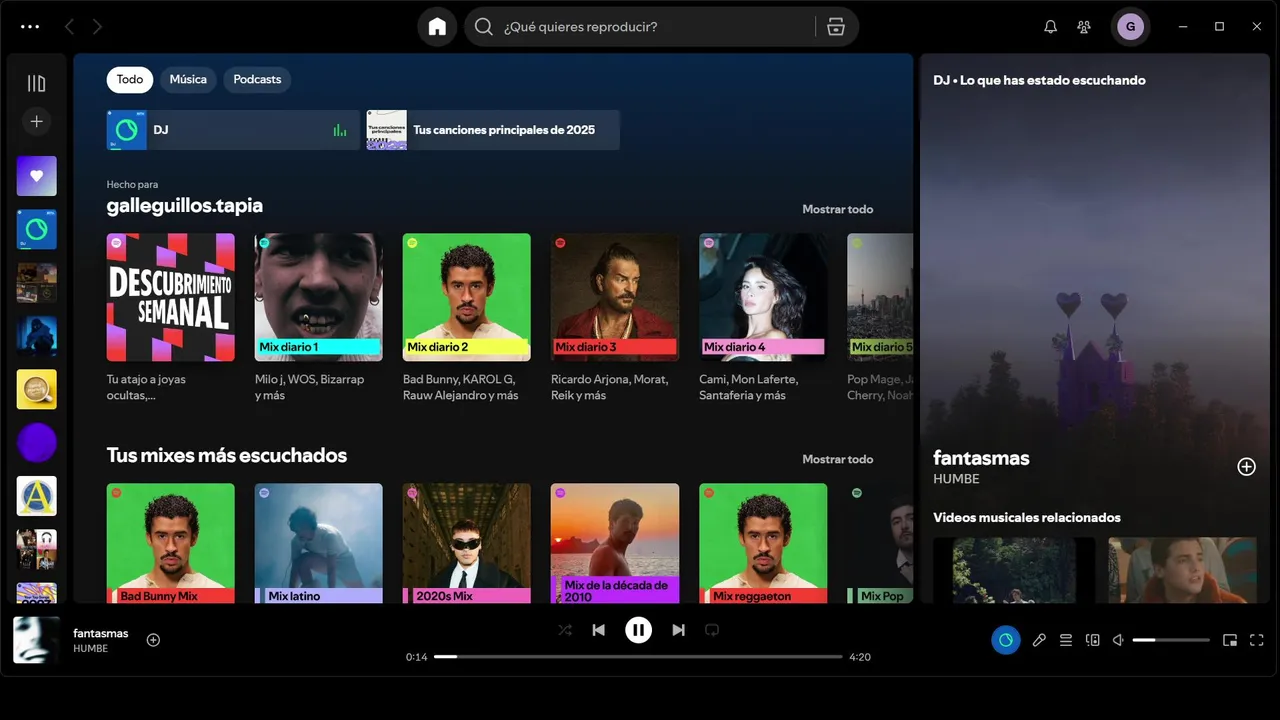Mute the volume speaker icon
Image resolution: width=1280 pixels, height=720 pixels.
click(1119, 640)
